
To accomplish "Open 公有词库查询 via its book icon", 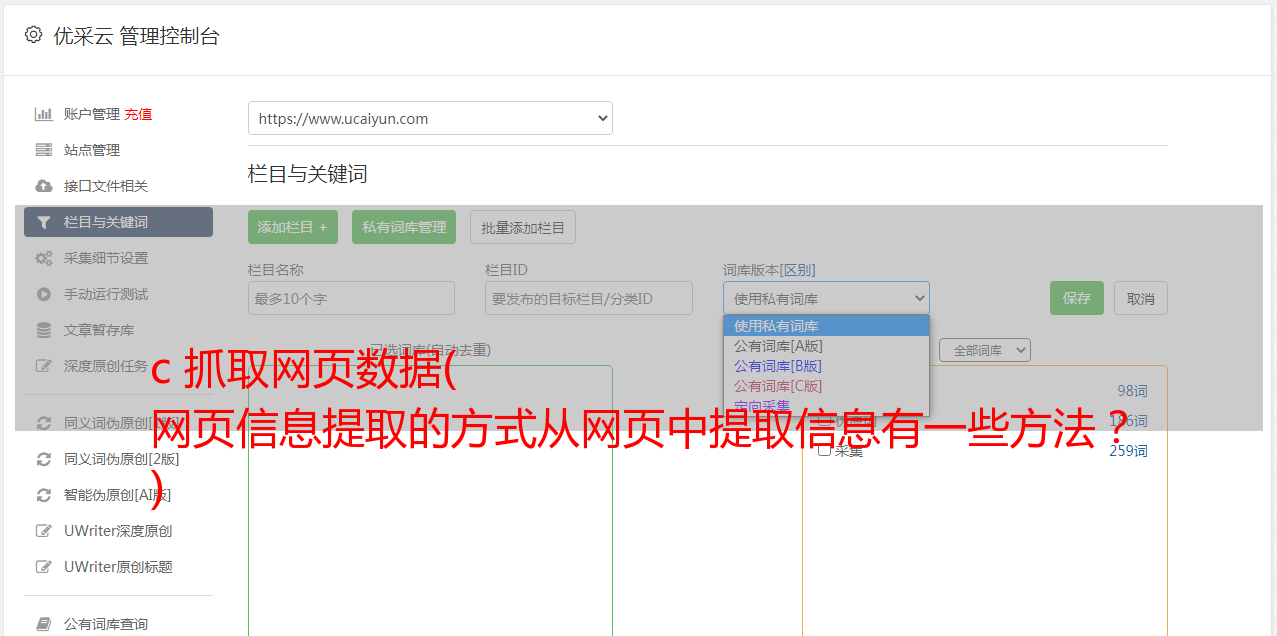I will click(x=44, y=624).
